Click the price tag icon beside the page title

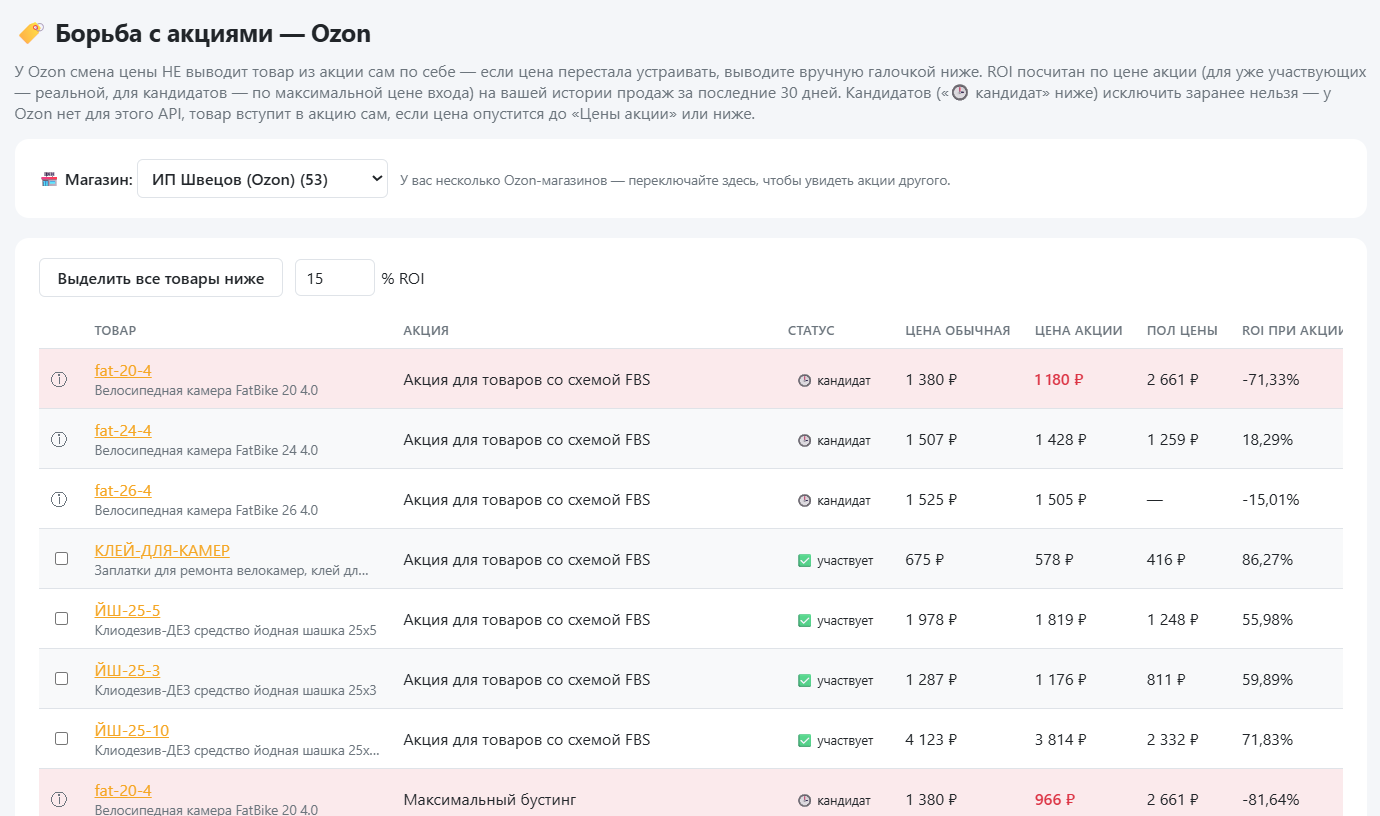click(x=31, y=33)
